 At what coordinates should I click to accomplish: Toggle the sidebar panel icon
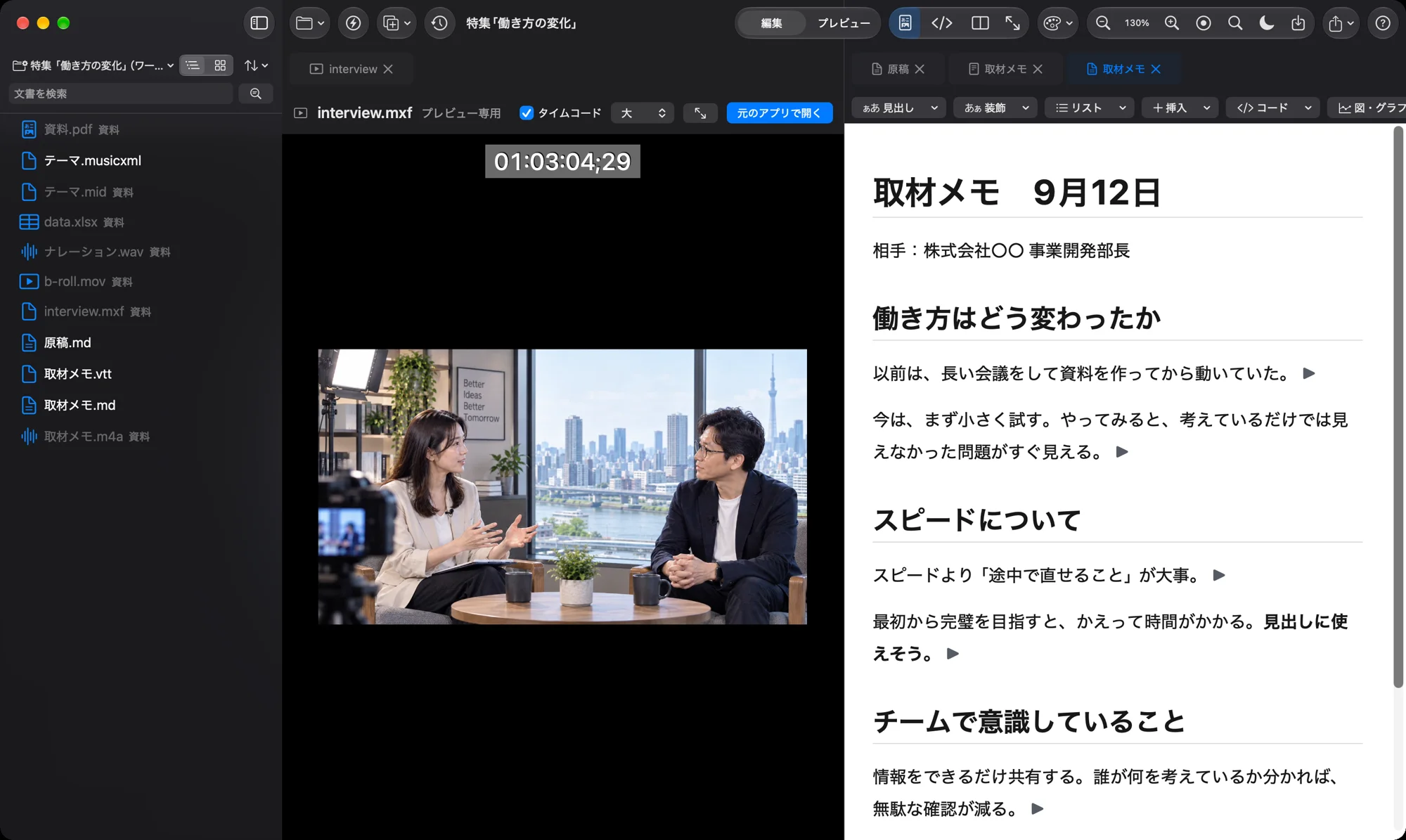[259, 23]
